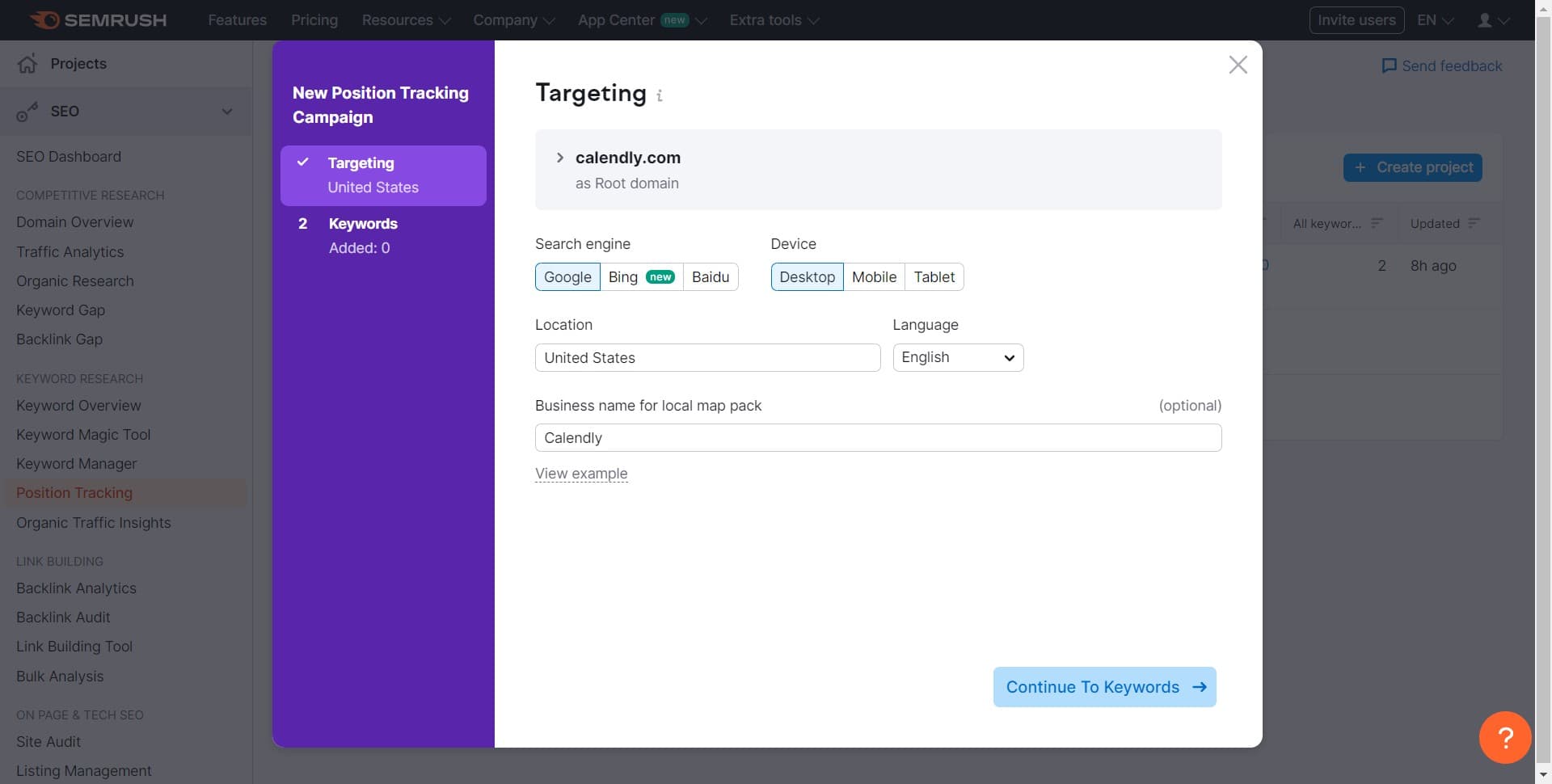Open the View example link
1552x784 pixels.
(x=581, y=474)
